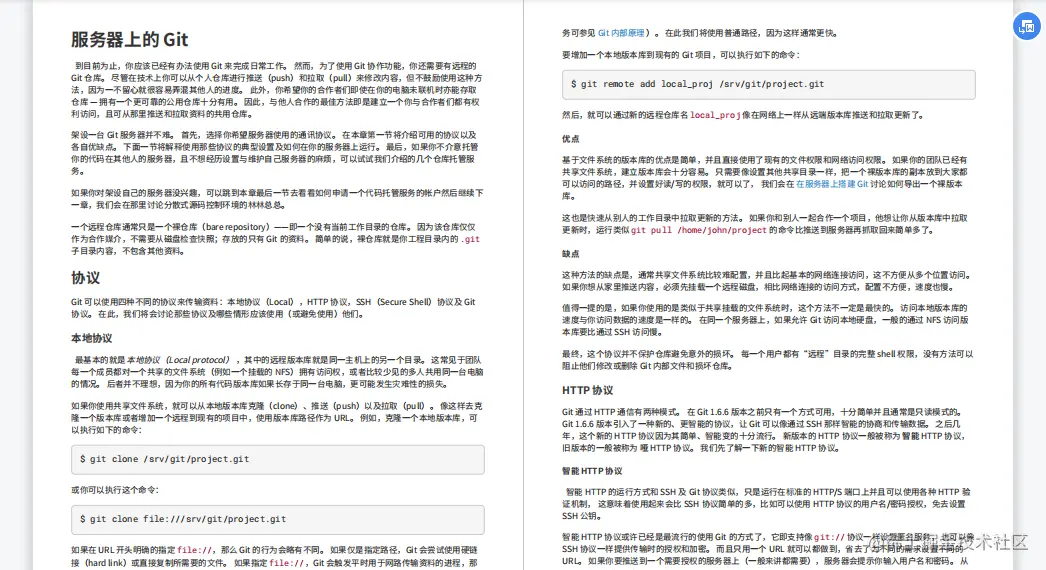Open the "在服务器上搭建 Git" link

pyautogui.click(x=832, y=184)
